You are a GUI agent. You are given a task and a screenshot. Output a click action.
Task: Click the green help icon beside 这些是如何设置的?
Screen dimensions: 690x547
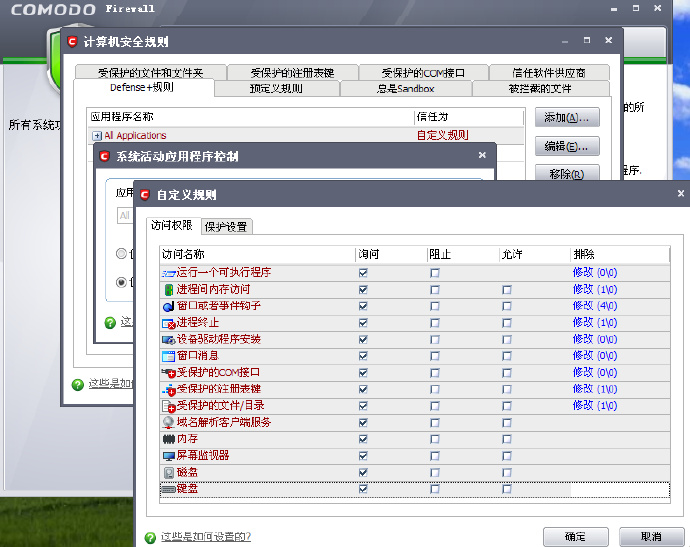(150, 537)
